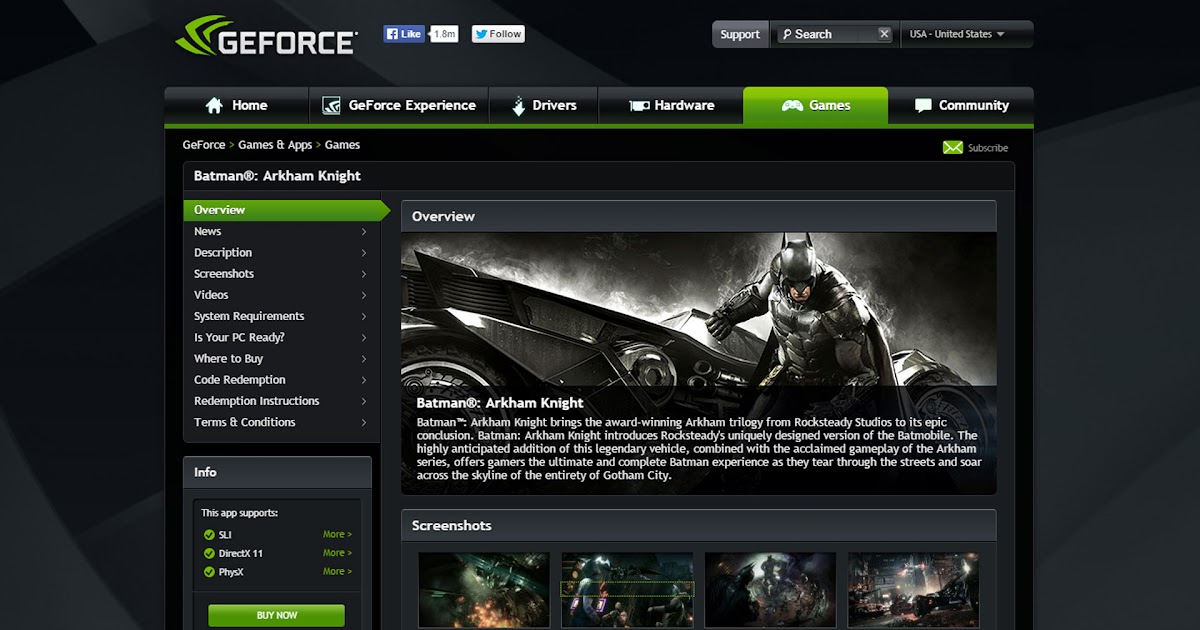This screenshot has height=630, width=1200.
Task: Open the Screenshots sidebar item
Action: click(x=281, y=274)
